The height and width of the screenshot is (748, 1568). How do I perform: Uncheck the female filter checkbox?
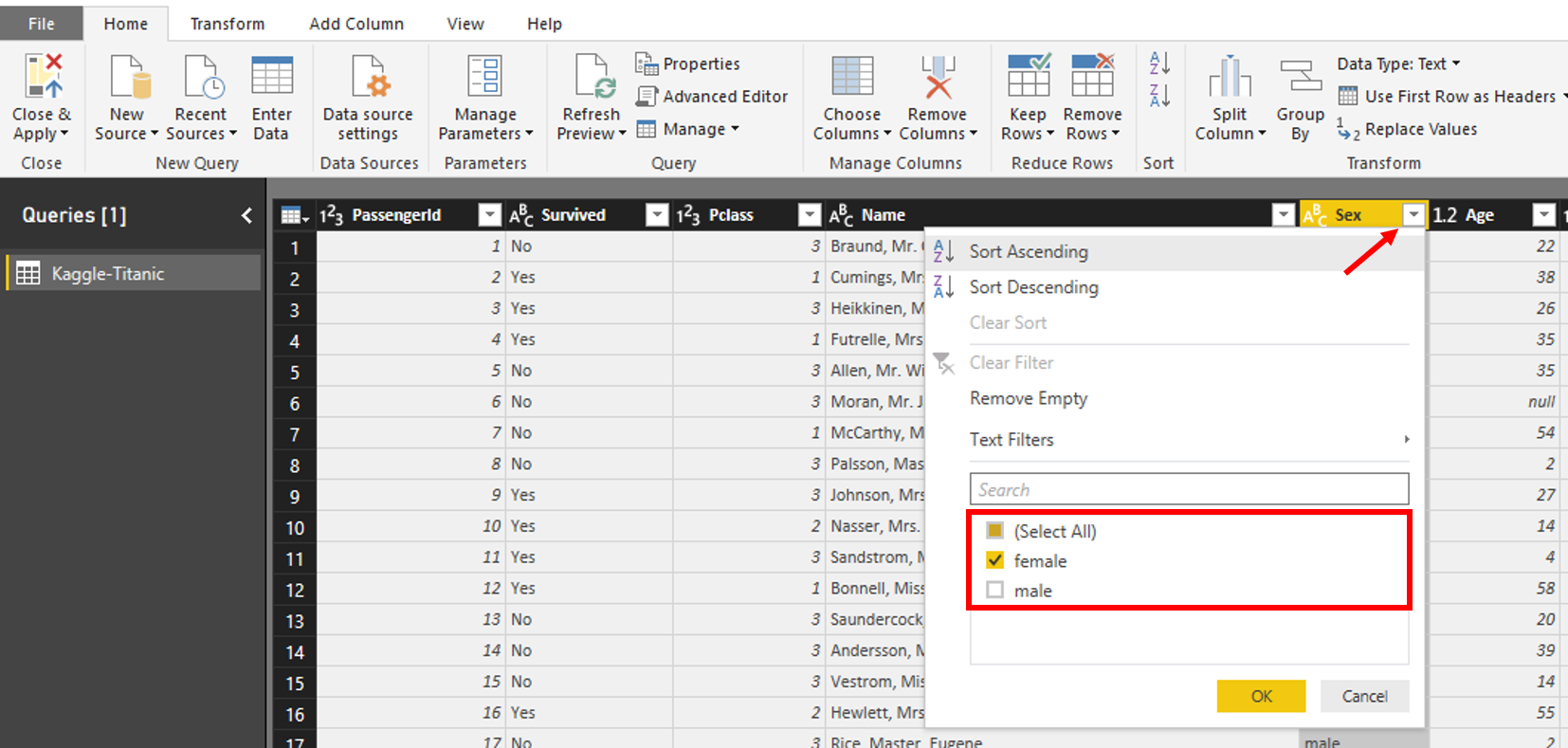tap(994, 560)
